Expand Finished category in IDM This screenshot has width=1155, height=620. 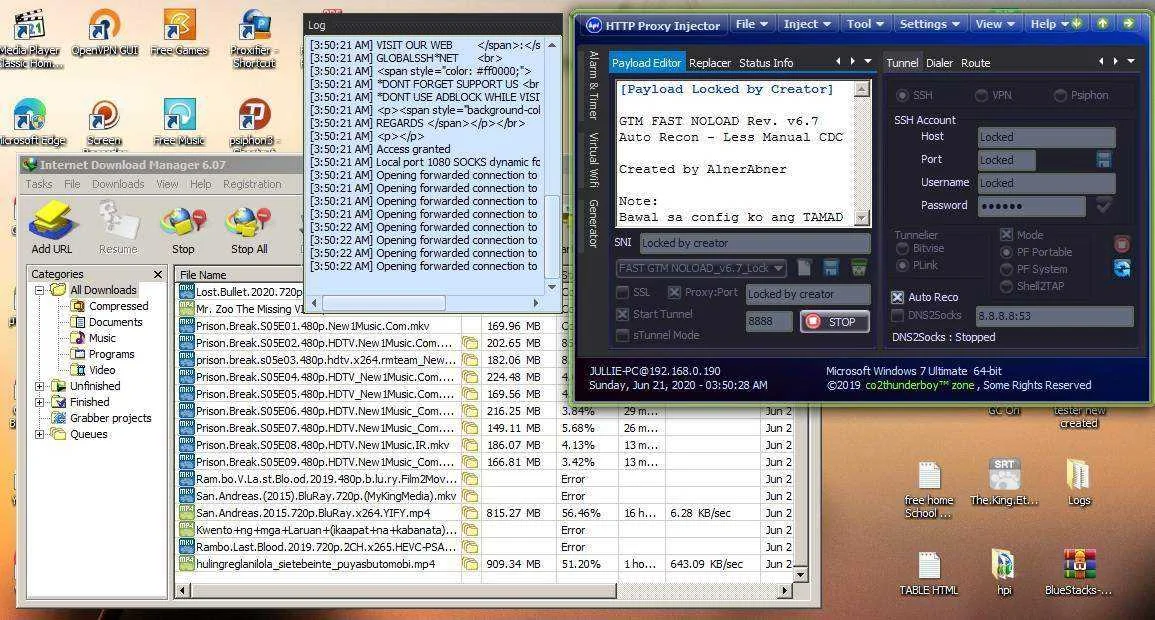pos(40,402)
